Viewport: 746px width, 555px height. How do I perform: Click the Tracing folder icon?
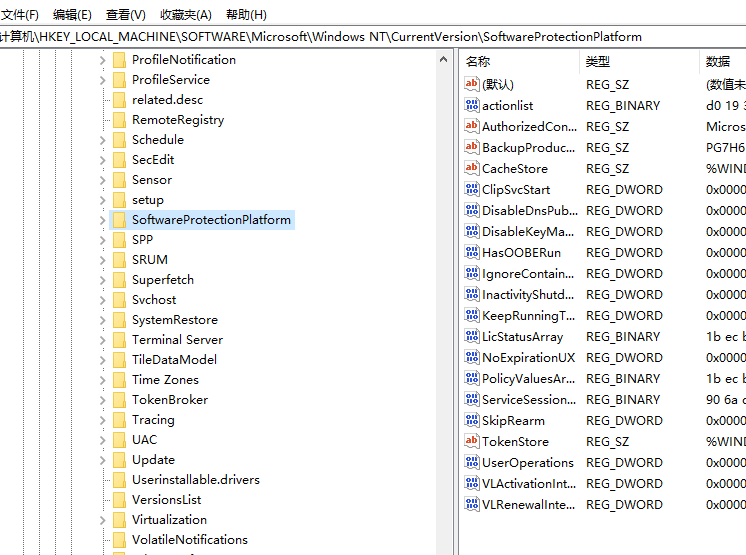pos(119,419)
